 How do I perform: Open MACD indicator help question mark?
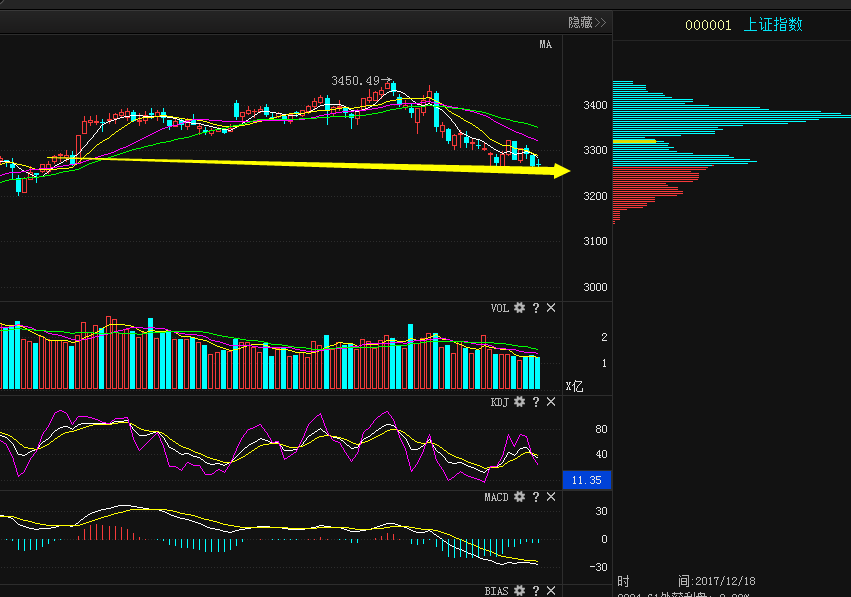click(536, 497)
